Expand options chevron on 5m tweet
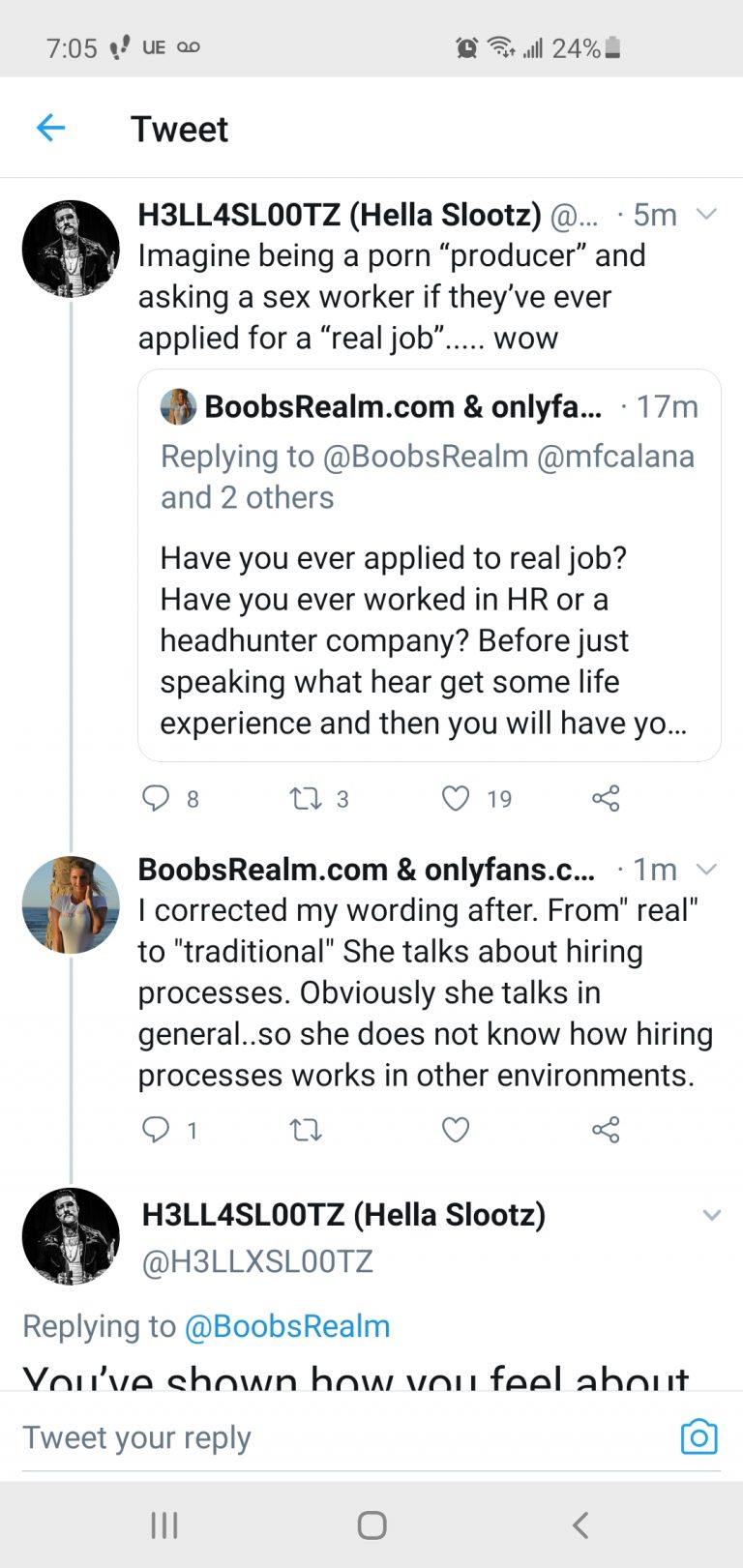This screenshot has height=1568, width=743. [707, 214]
